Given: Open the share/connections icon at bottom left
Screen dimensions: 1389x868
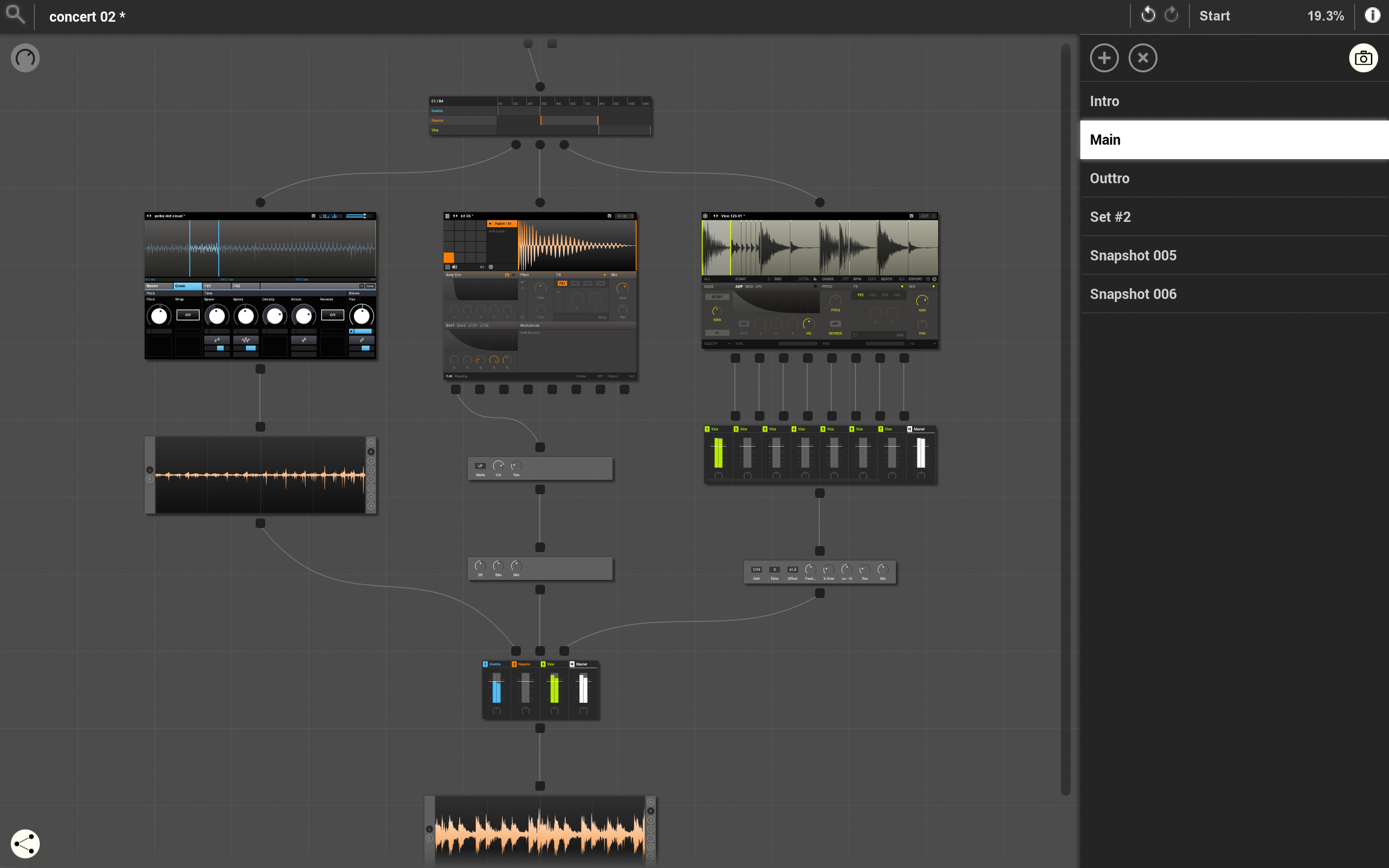Looking at the screenshot, I should pos(25,843).
